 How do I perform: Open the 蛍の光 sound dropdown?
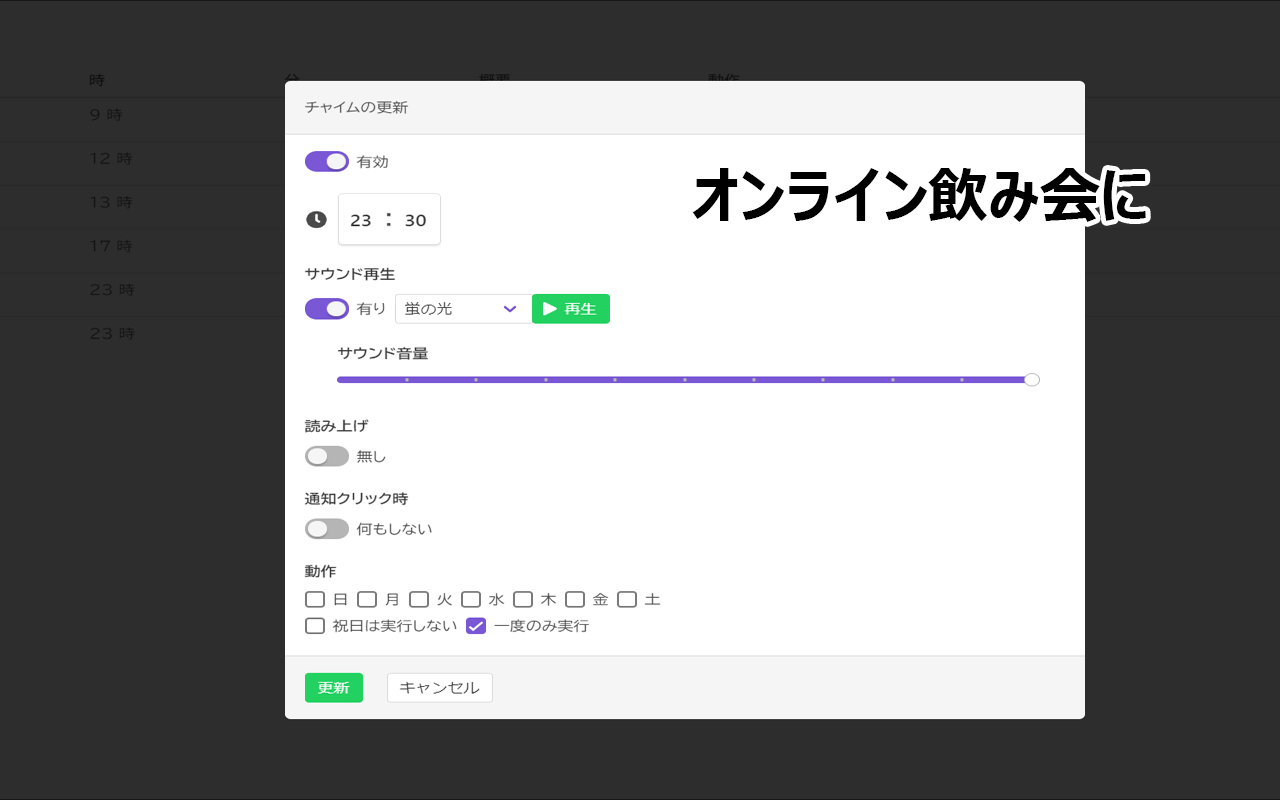point(463,309)
